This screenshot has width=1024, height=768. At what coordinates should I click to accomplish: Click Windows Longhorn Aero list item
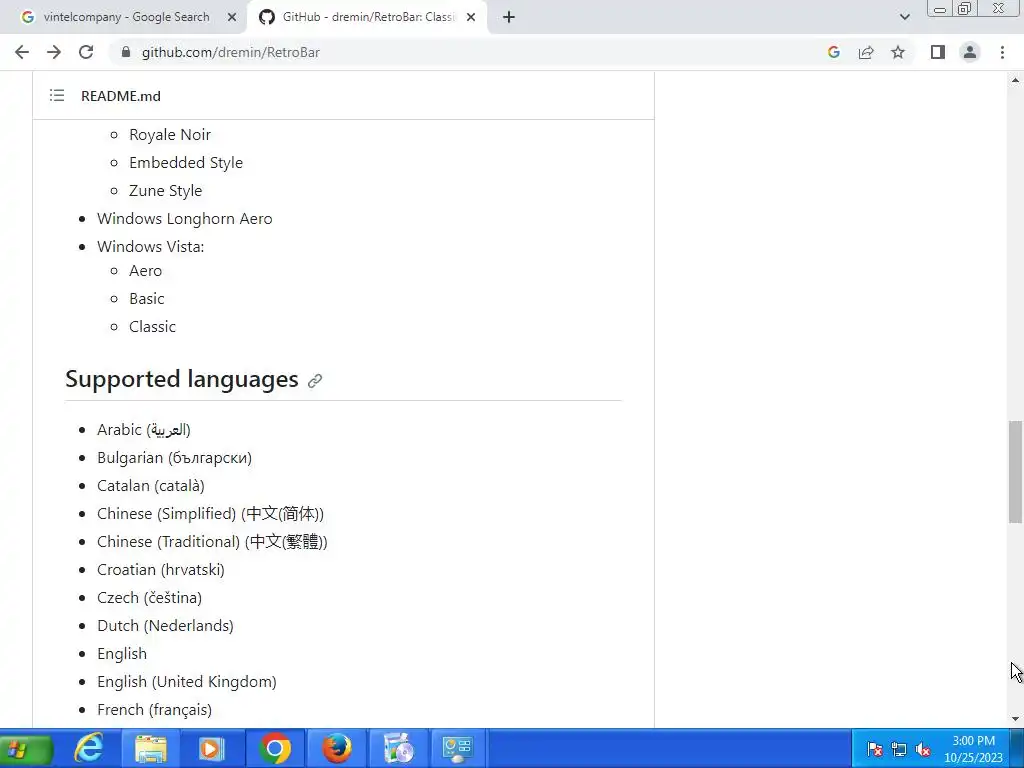(185, 219)
